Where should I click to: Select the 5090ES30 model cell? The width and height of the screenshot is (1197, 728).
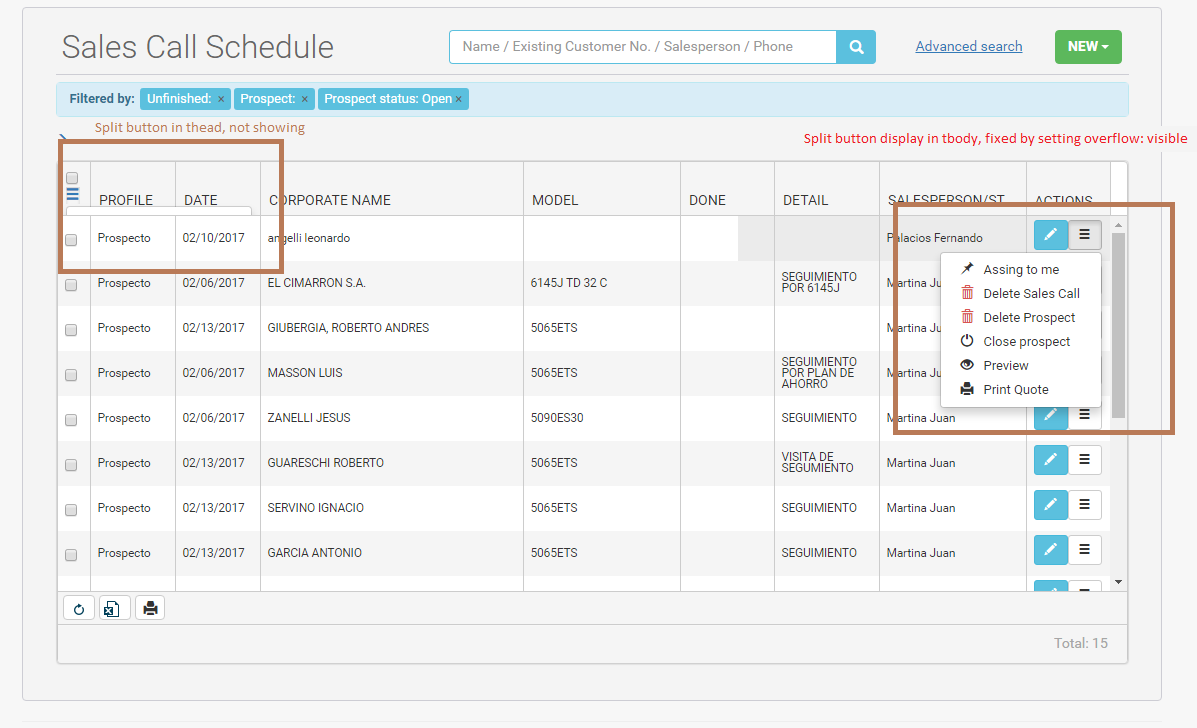tap(602, 418)
